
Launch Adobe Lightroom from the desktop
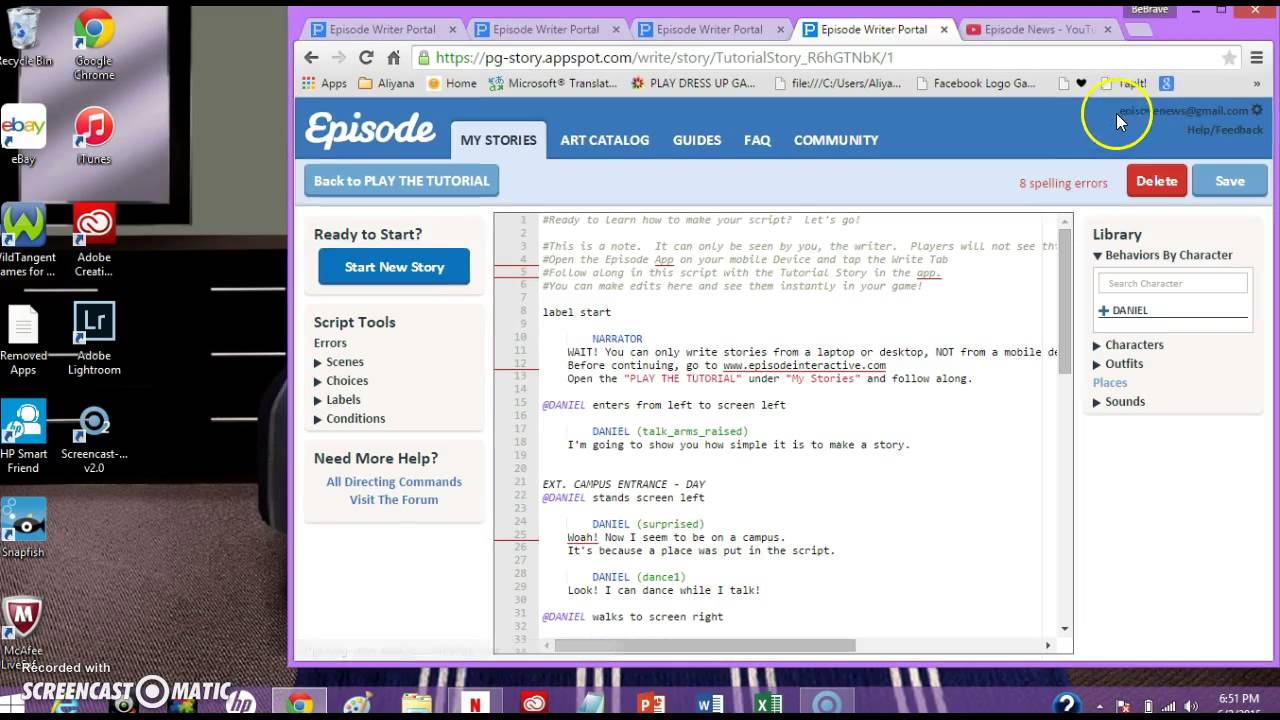coord(94,340)
